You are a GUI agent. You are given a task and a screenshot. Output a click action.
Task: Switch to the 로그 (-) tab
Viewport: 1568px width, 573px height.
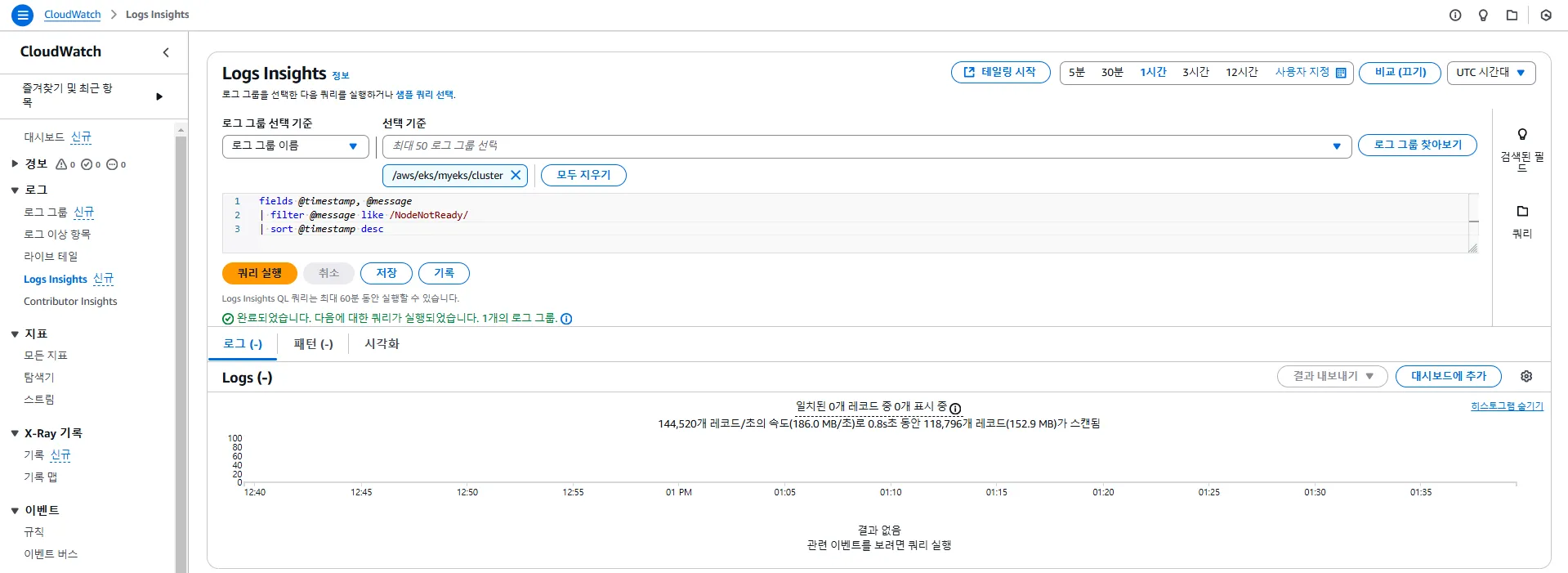point(243,344)
